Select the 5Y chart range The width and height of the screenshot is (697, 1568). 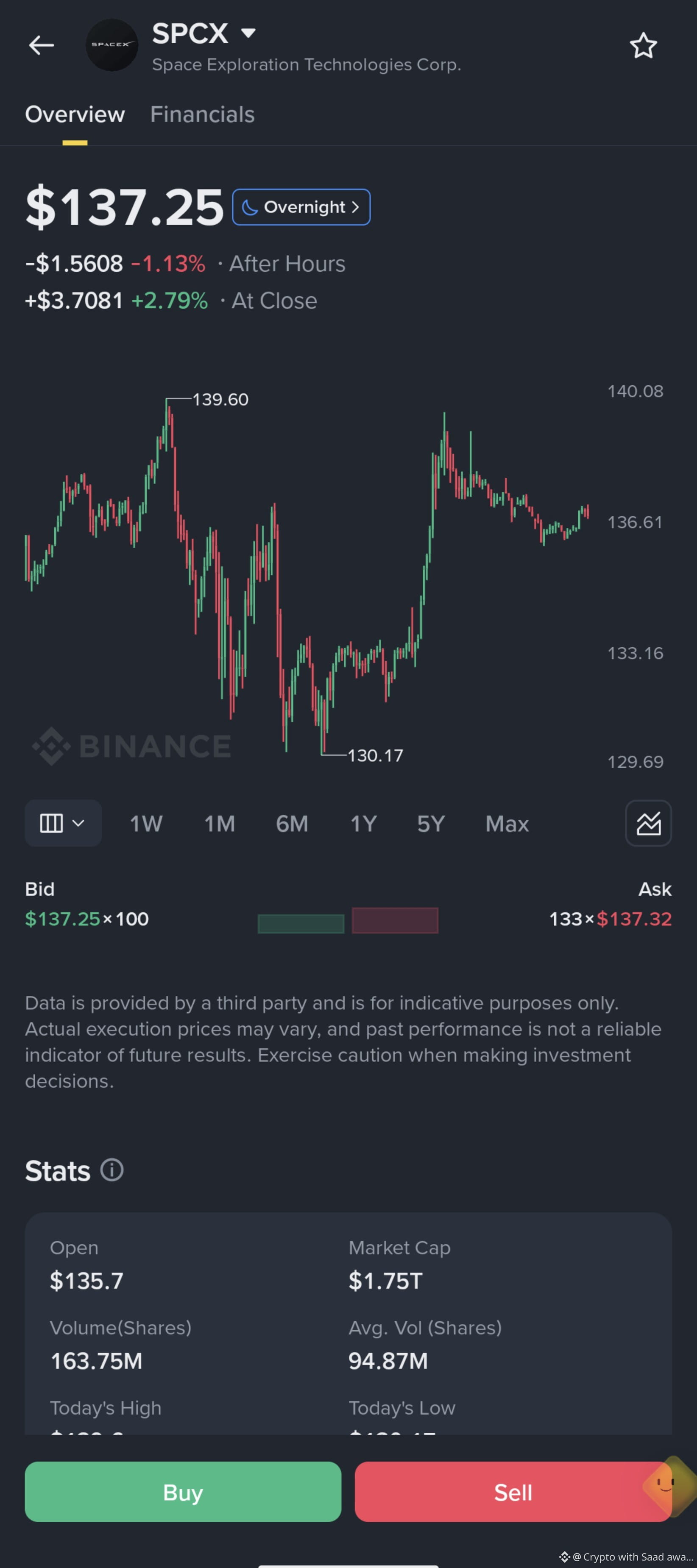431,824
